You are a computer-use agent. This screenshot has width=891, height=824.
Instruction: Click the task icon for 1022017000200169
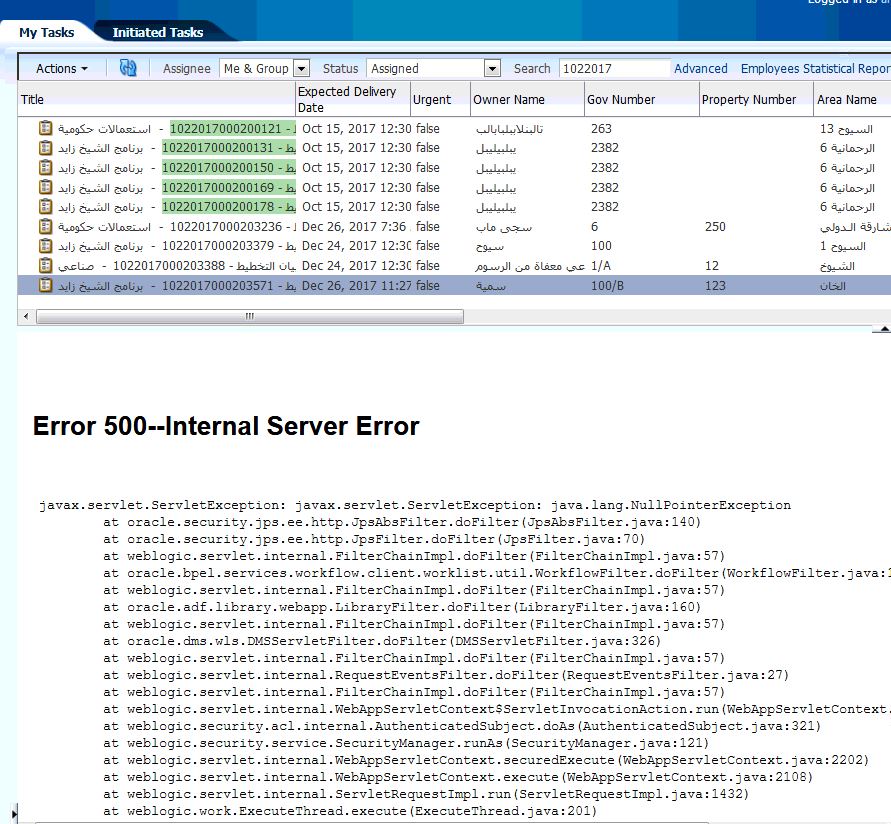[x=45, y=188]
